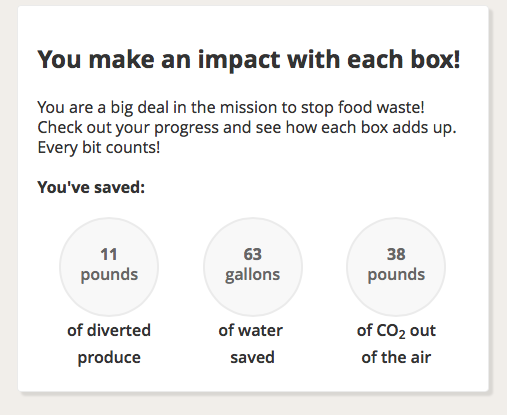This screenshot has width=507, height=415.
Task: Click the 11 pounds circle badge
Action: 109,267
